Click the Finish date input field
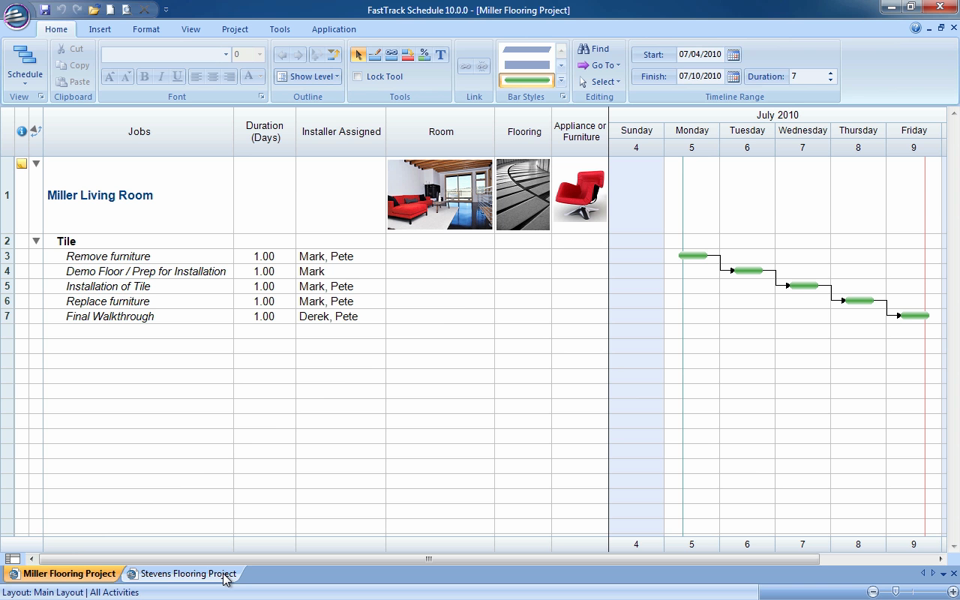The height and width of the screenshot is (600, 960). (x=701, y=77)
